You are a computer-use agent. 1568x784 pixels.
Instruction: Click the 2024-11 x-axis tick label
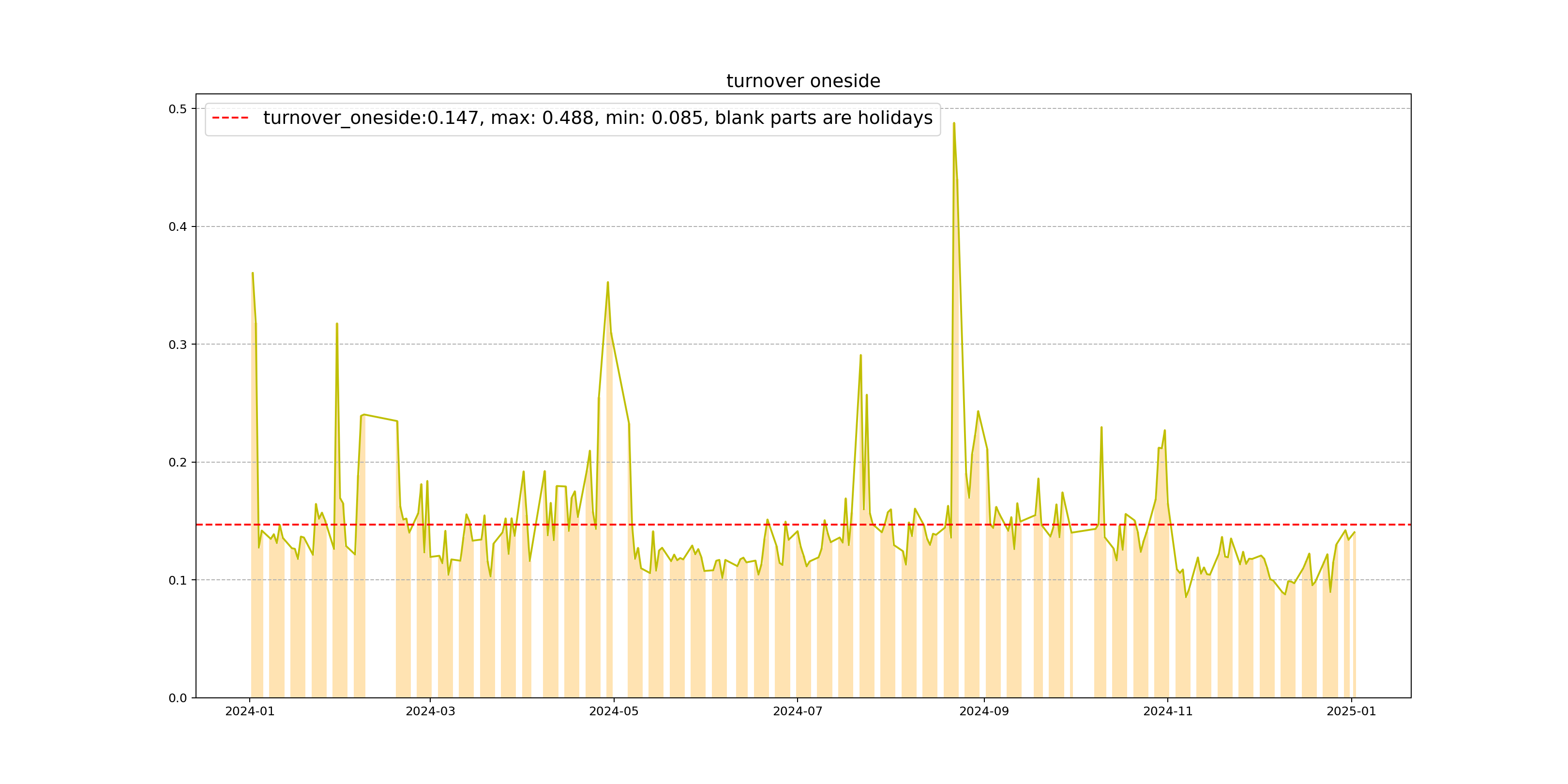click(1167, 711)
